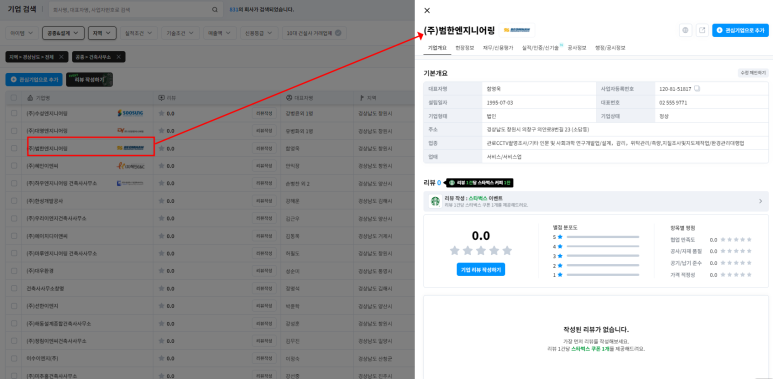Image resolution: width=773 pixels, height=379 pixels.
Task: Open the 마이템 filter dropdown
Action: click(22, 33)
